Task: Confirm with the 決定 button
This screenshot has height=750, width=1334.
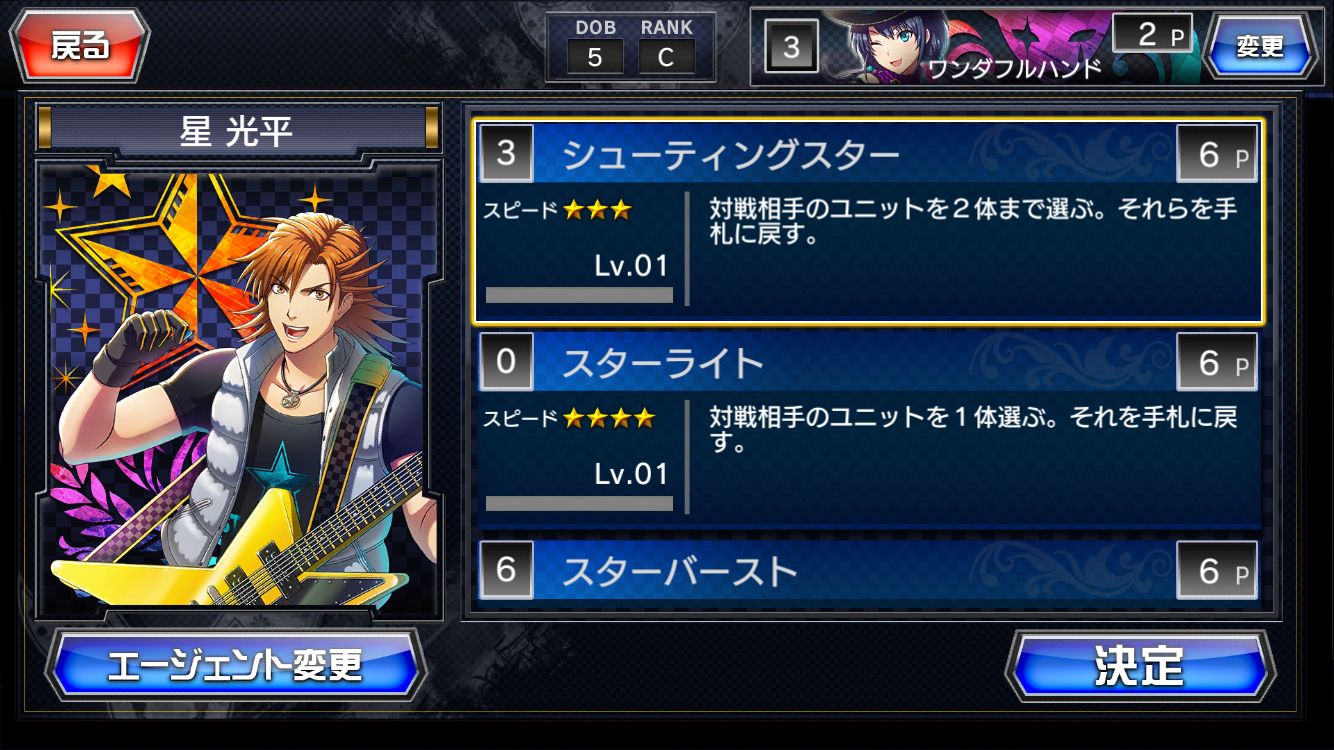Action: pos(1140,665)
